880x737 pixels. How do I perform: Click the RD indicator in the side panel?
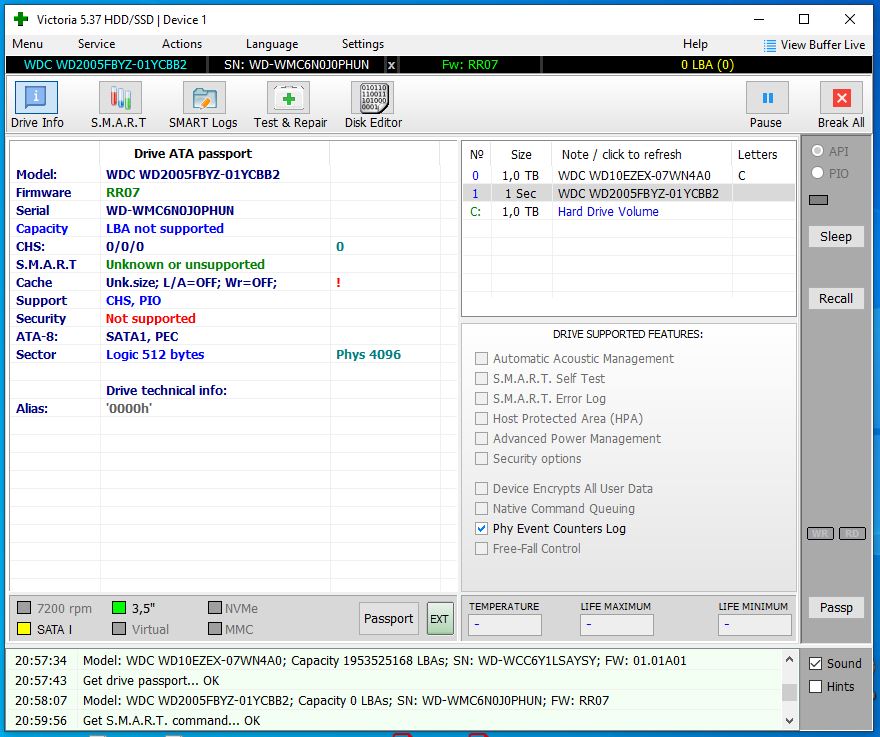[852, 533]
